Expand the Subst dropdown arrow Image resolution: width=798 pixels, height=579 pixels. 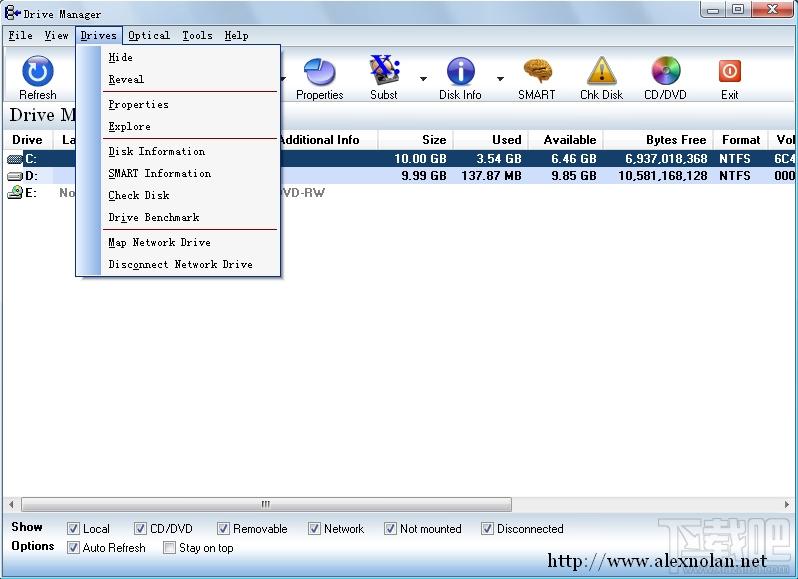pyautogui.click(x=423, y=79)
